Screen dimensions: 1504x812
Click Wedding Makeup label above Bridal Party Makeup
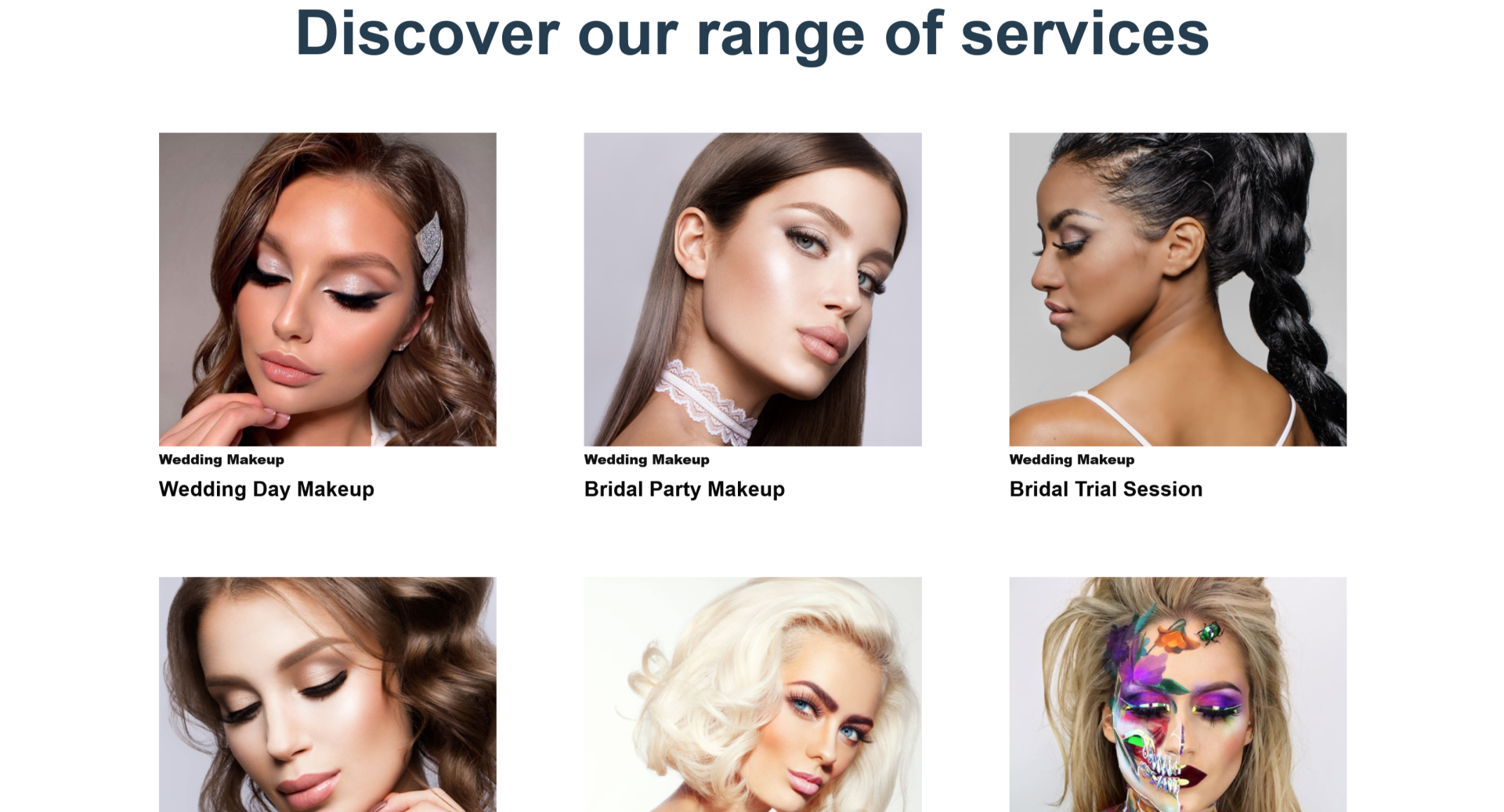[647, 460]
